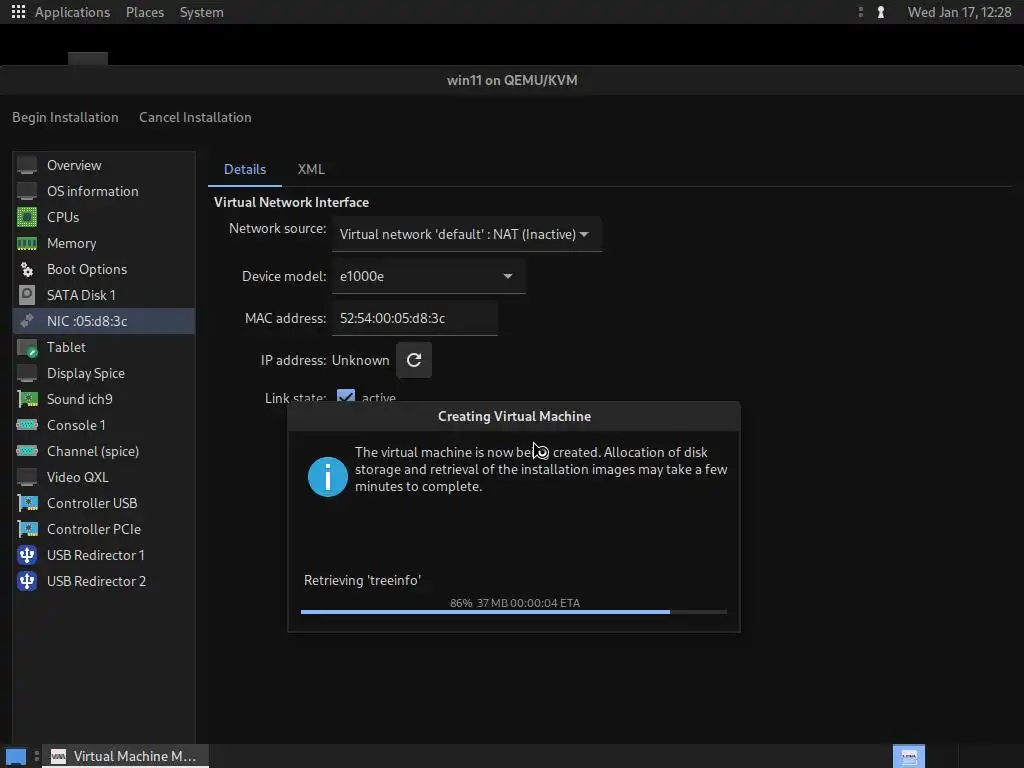Select the 'Channel (spice)' row text

pos(93,451)
